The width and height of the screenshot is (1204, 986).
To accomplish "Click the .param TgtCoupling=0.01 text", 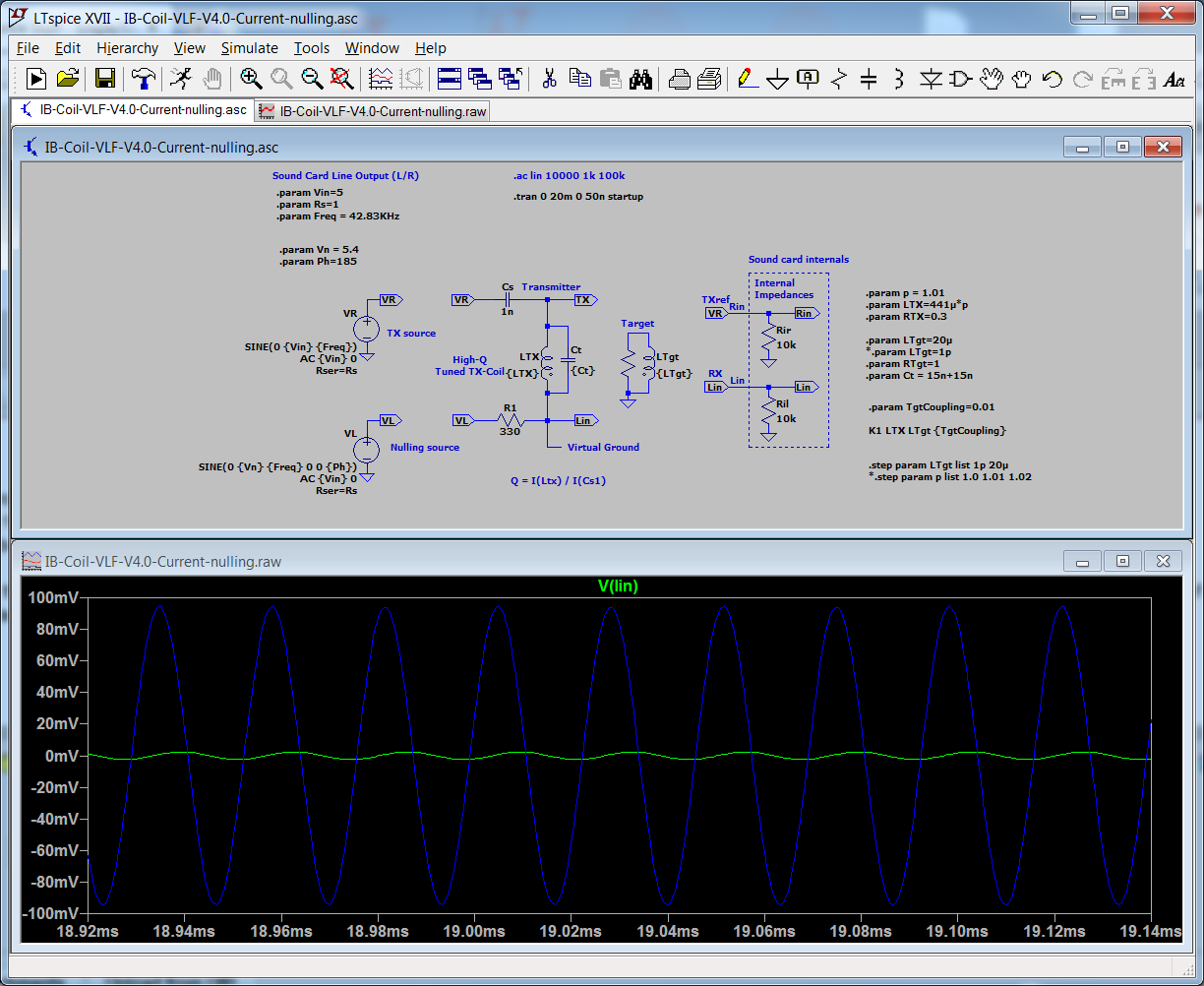I will coord(932,407).
